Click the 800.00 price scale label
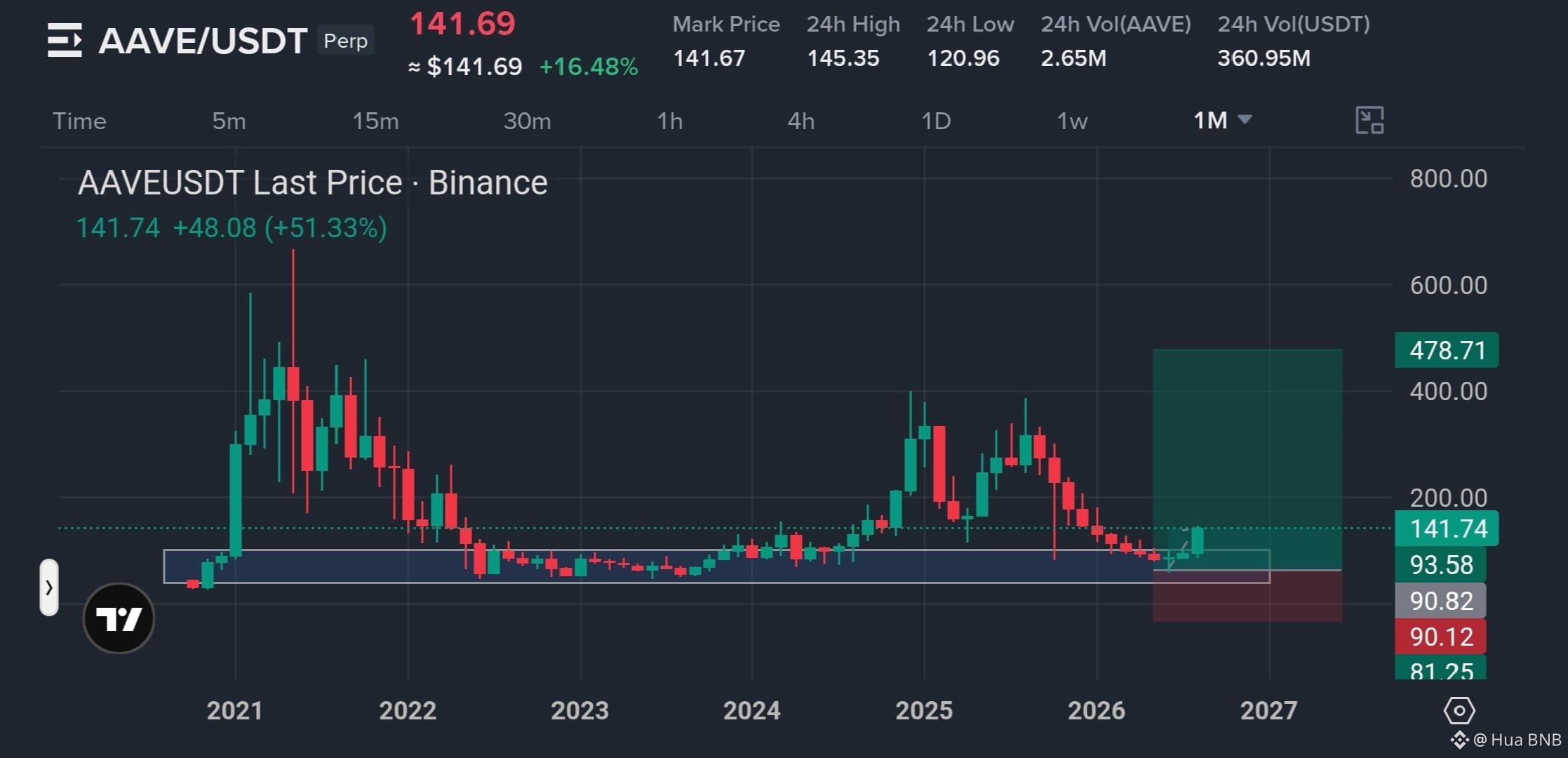The image size is (1568, 758). [x=1448, y=179]
